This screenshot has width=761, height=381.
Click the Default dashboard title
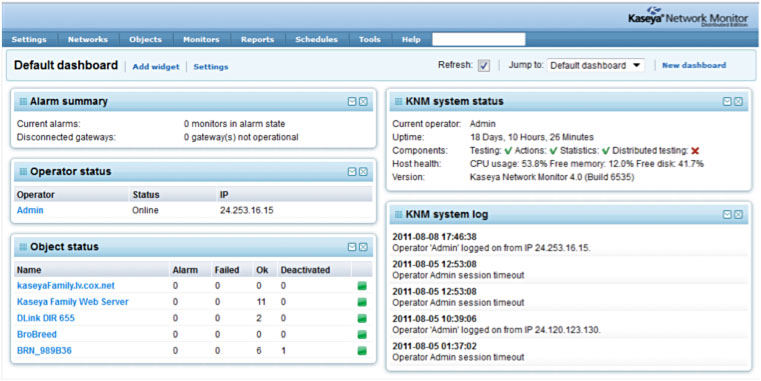click(66, 65)
